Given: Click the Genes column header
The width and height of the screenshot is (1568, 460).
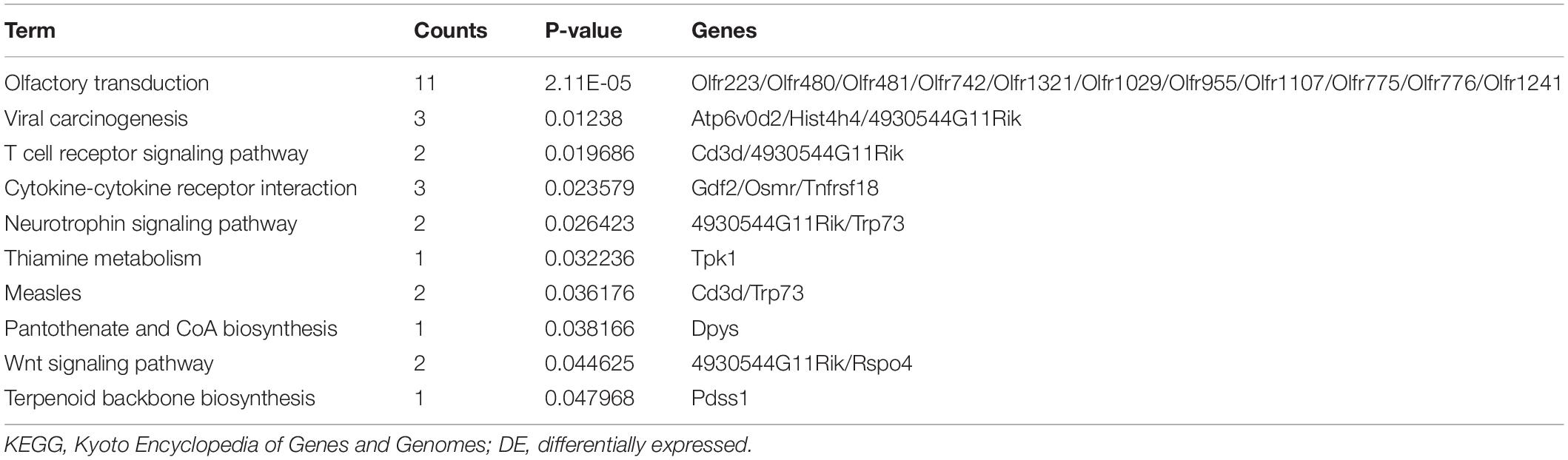Looking at the screenshot, I should [724, 30].
